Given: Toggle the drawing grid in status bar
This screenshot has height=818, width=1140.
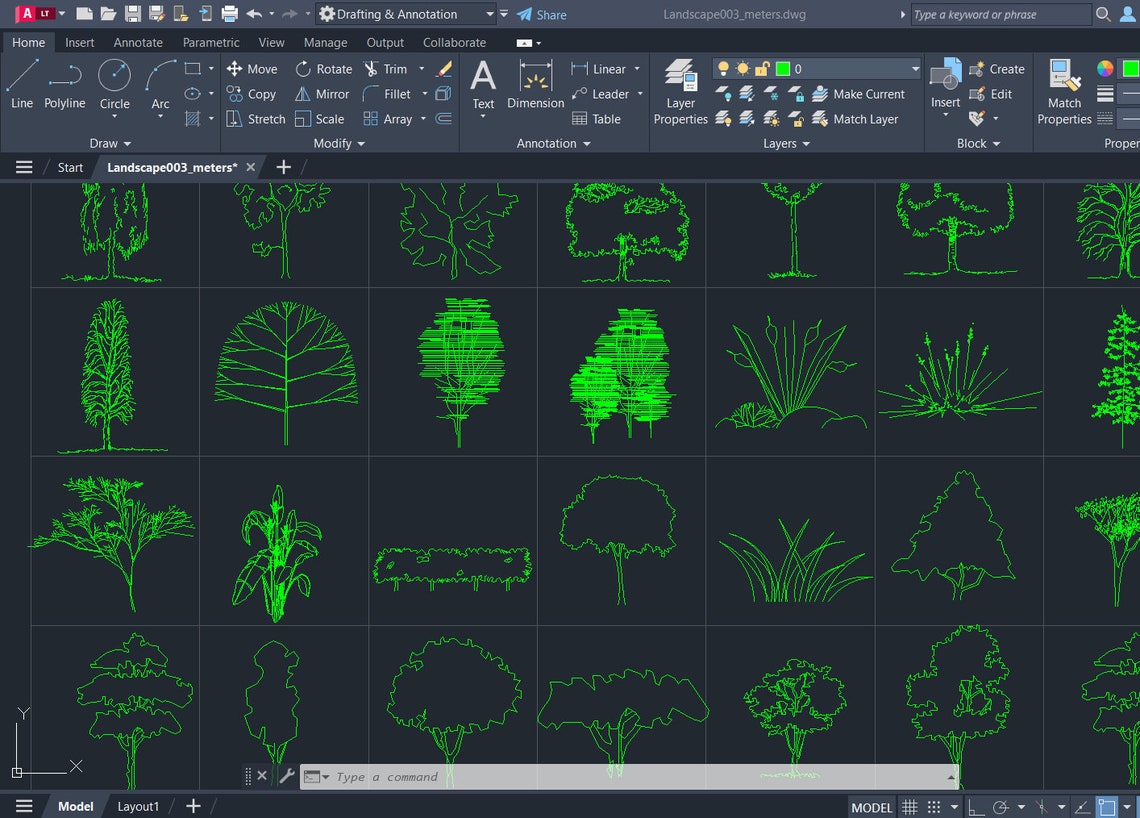Looking at the screenshot, I should 910,806.
